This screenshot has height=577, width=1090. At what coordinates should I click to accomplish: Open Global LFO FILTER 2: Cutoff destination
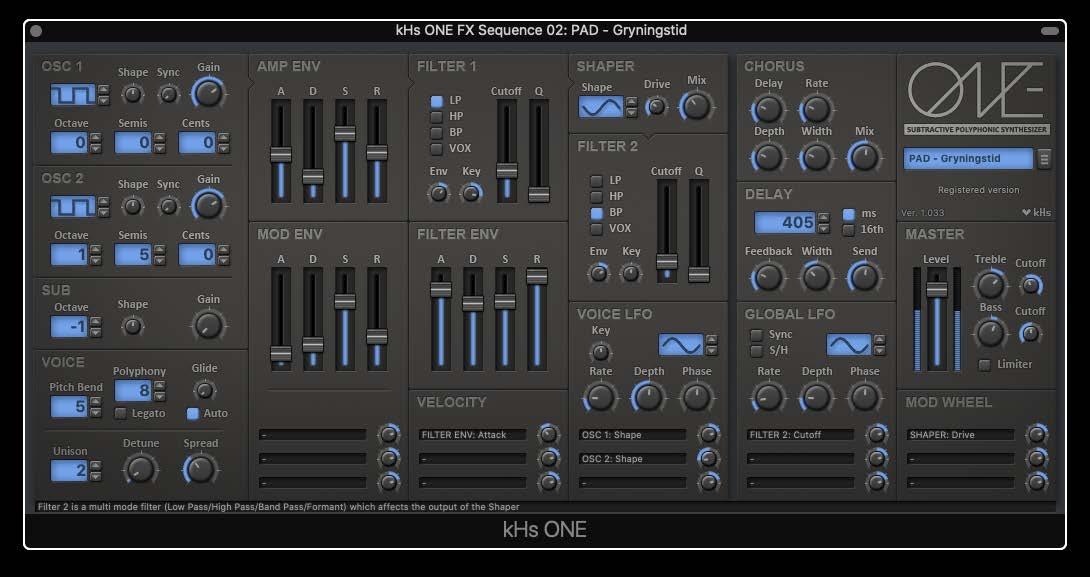point(800,435)
